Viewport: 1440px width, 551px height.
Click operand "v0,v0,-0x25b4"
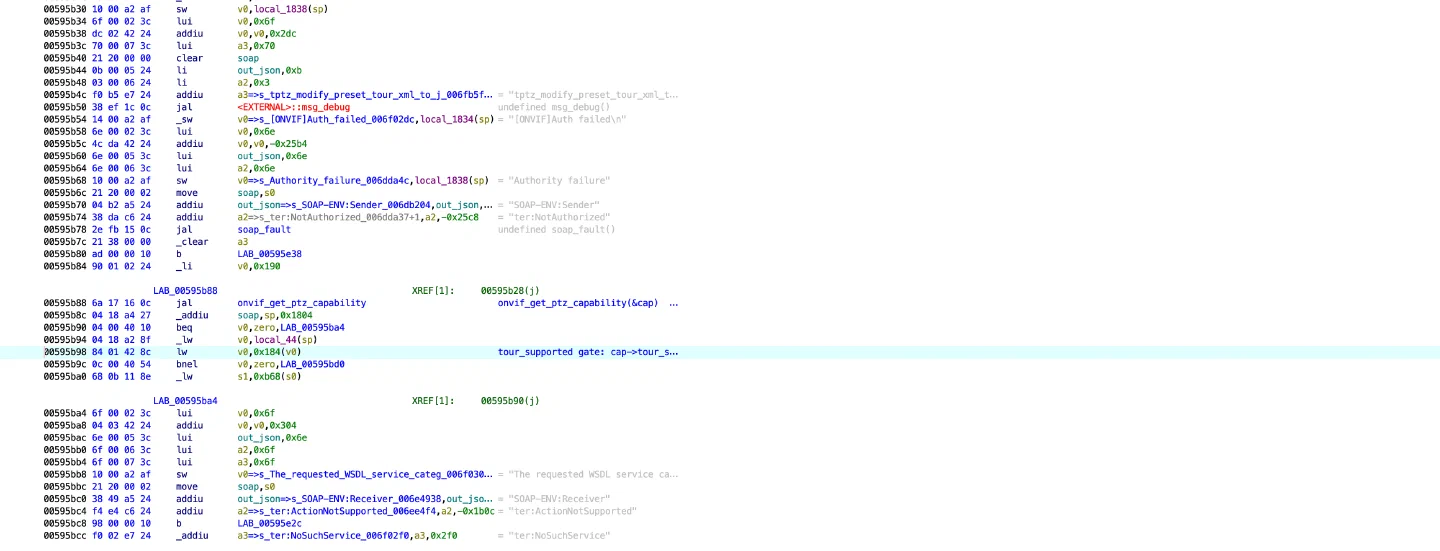[x=277, y=144]
